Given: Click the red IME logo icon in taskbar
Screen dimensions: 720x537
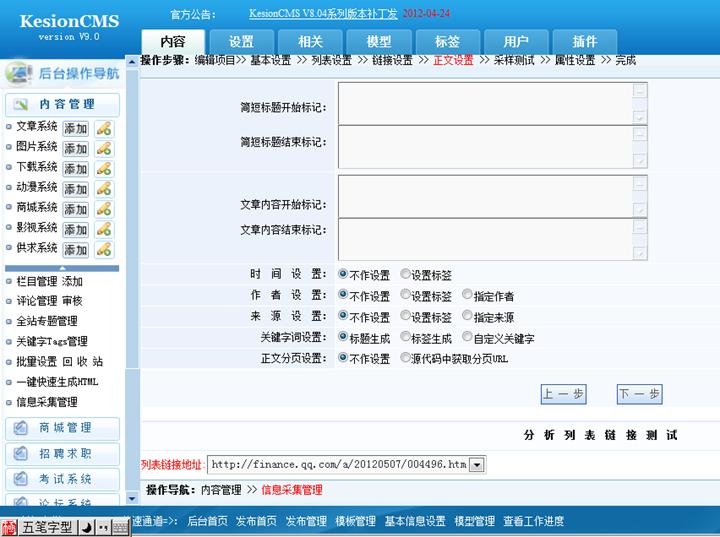Looking at the screenshot, I should pyautogui.click(x=9, y=528).
